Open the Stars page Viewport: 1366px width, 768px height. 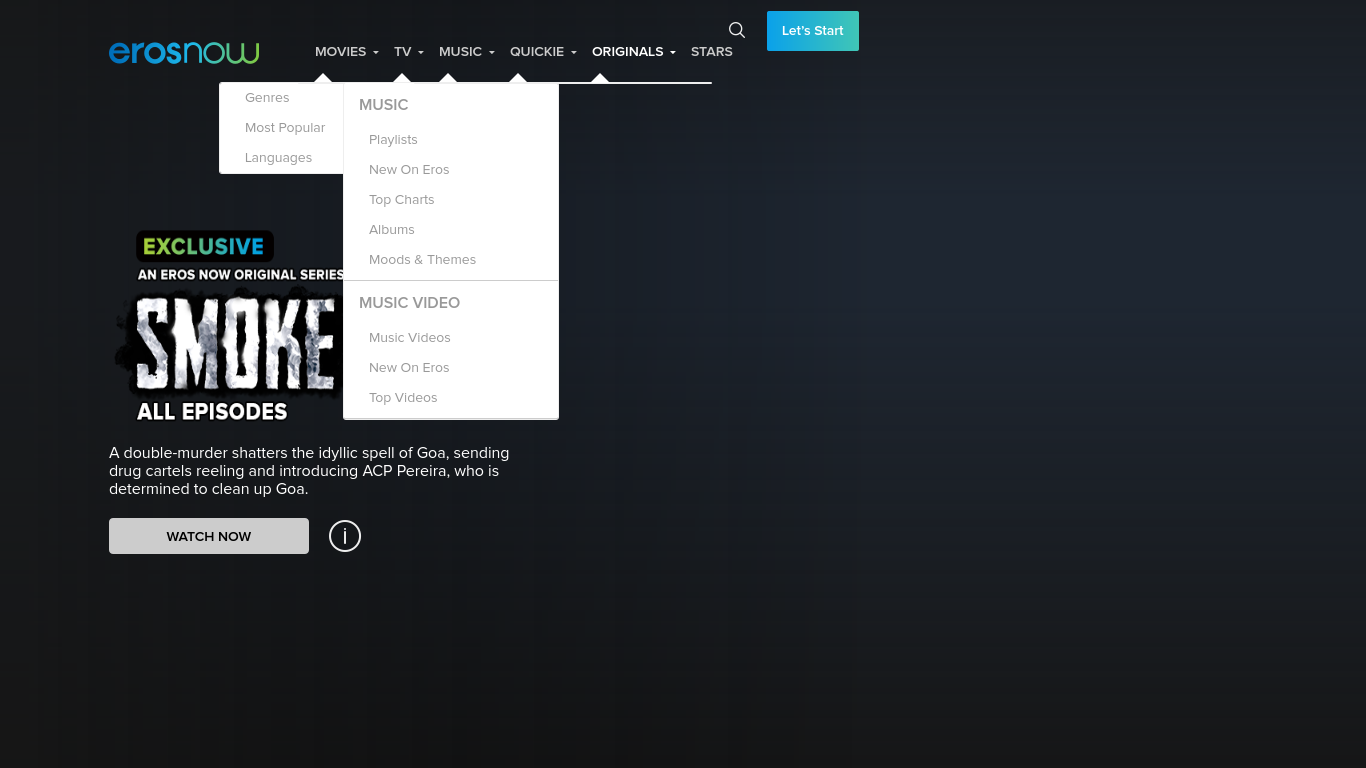tap(711, 52)
